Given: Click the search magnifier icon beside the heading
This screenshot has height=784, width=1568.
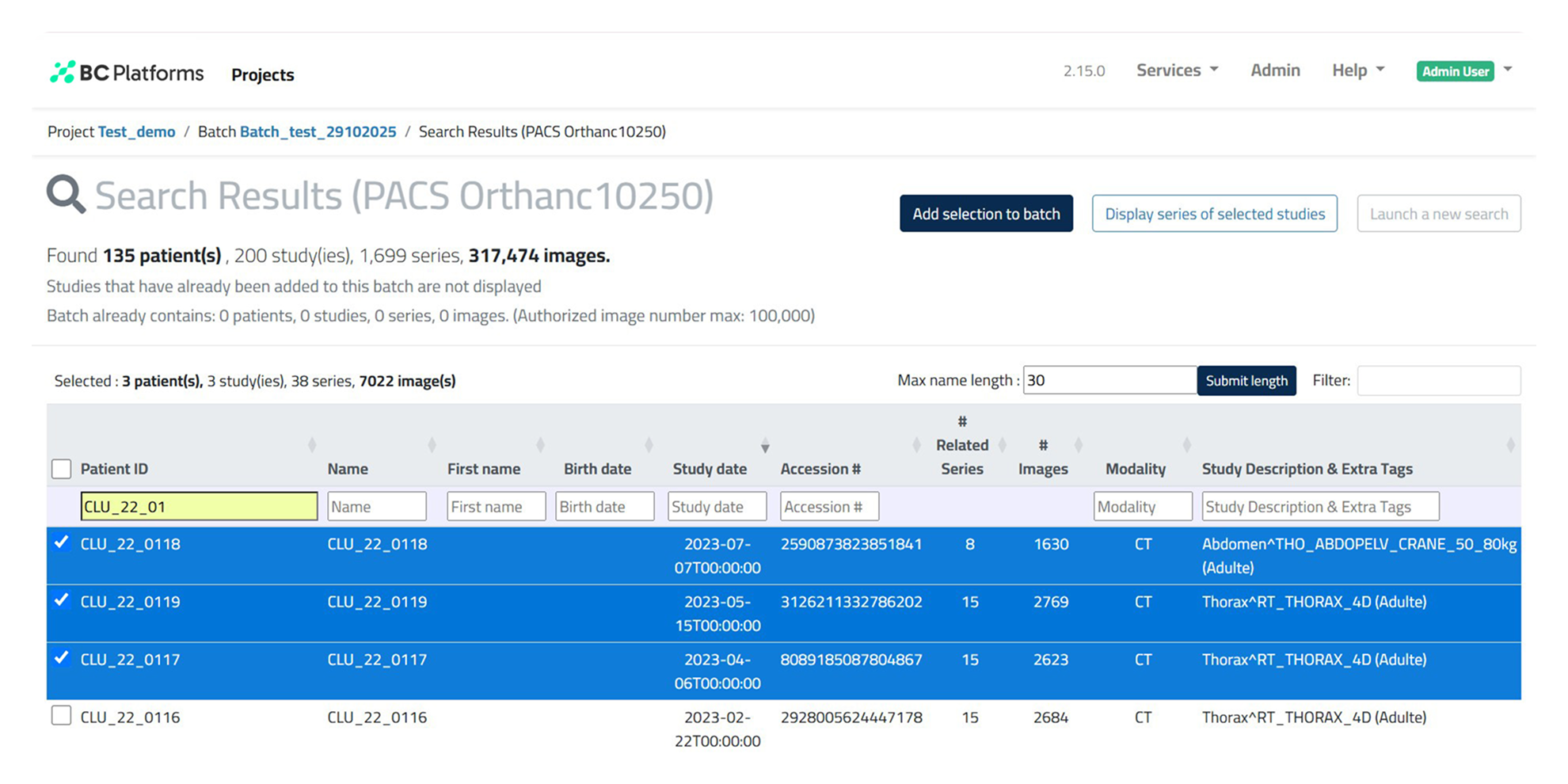Looking at the screenshot, I should point(65,195).
